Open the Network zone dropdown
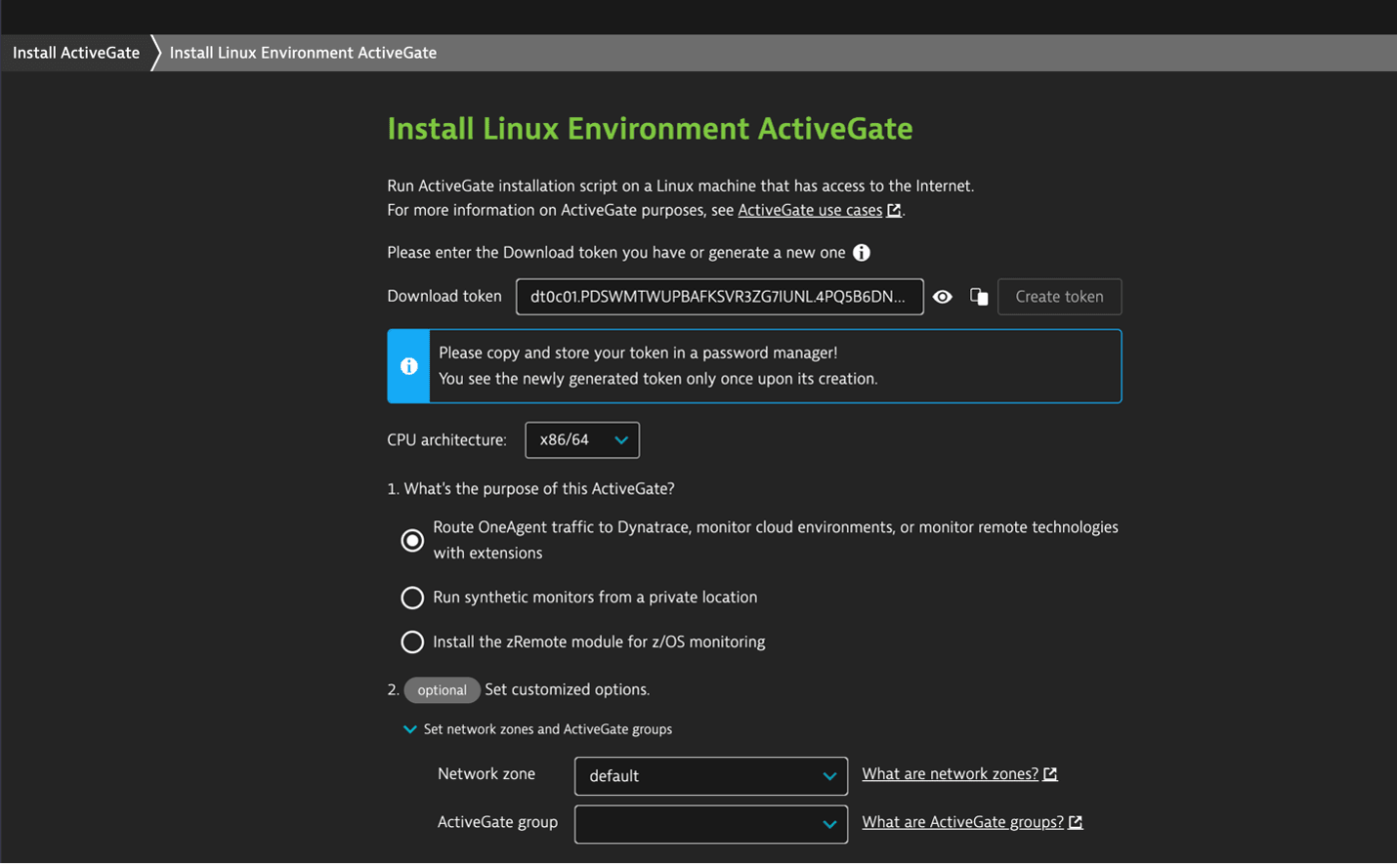The height and width of the screenshot is (868, 1397). (710, 776)
